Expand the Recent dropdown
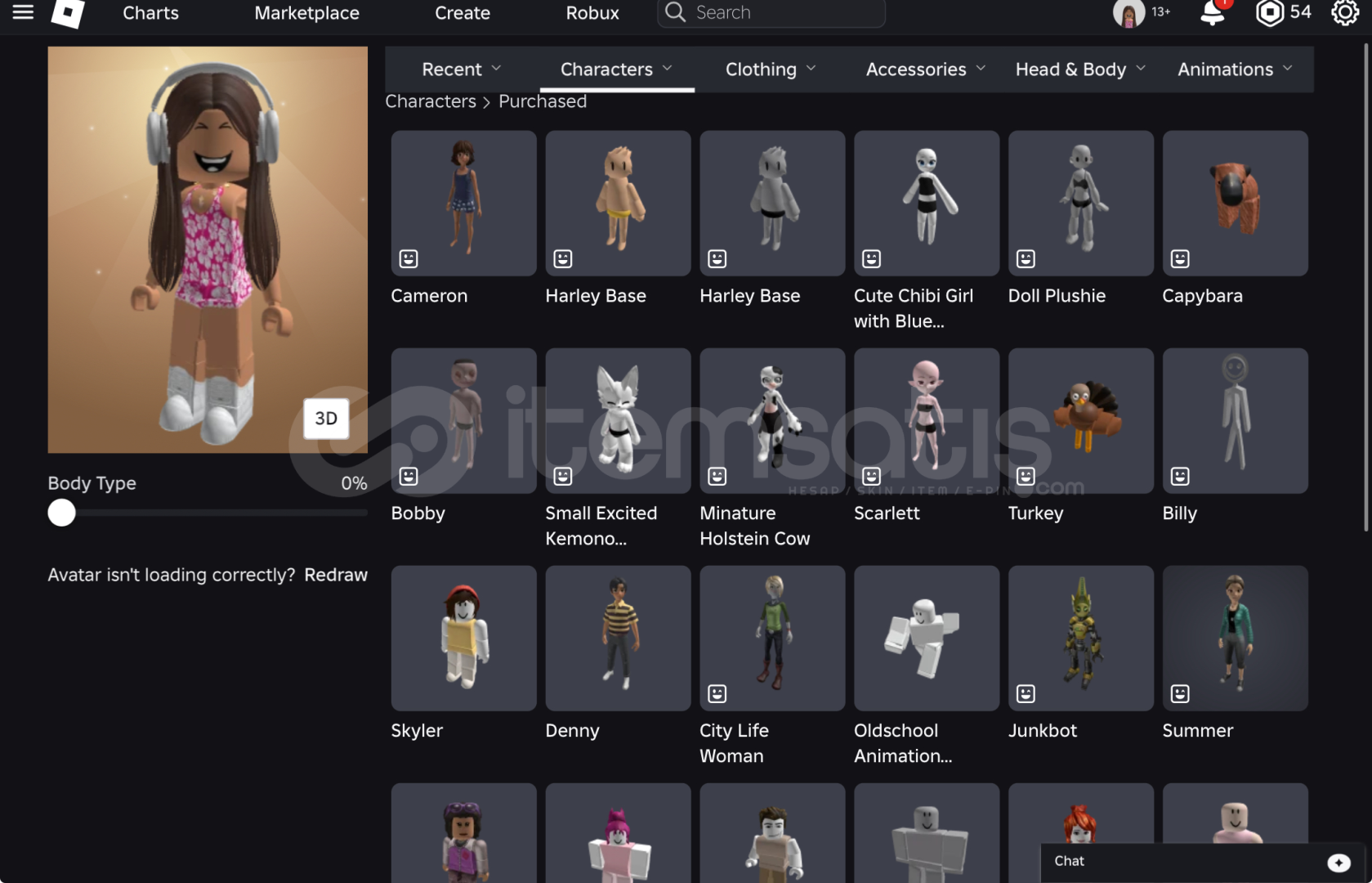Image resolution: width=1372 pixels, height=883 pixels. click(x=461, y=69)
